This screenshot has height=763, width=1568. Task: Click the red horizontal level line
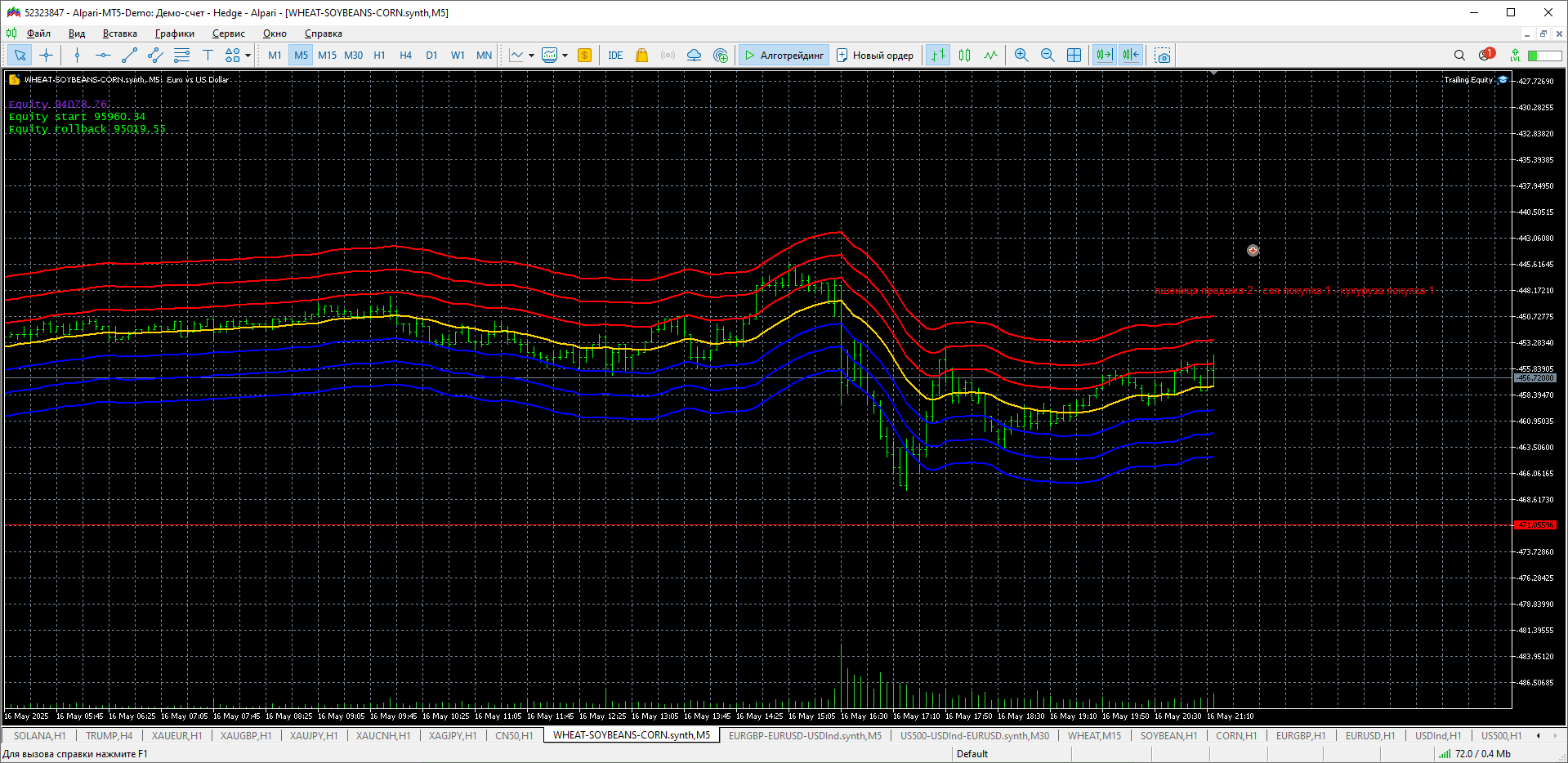pyautogui.click(x=735, y=525)
